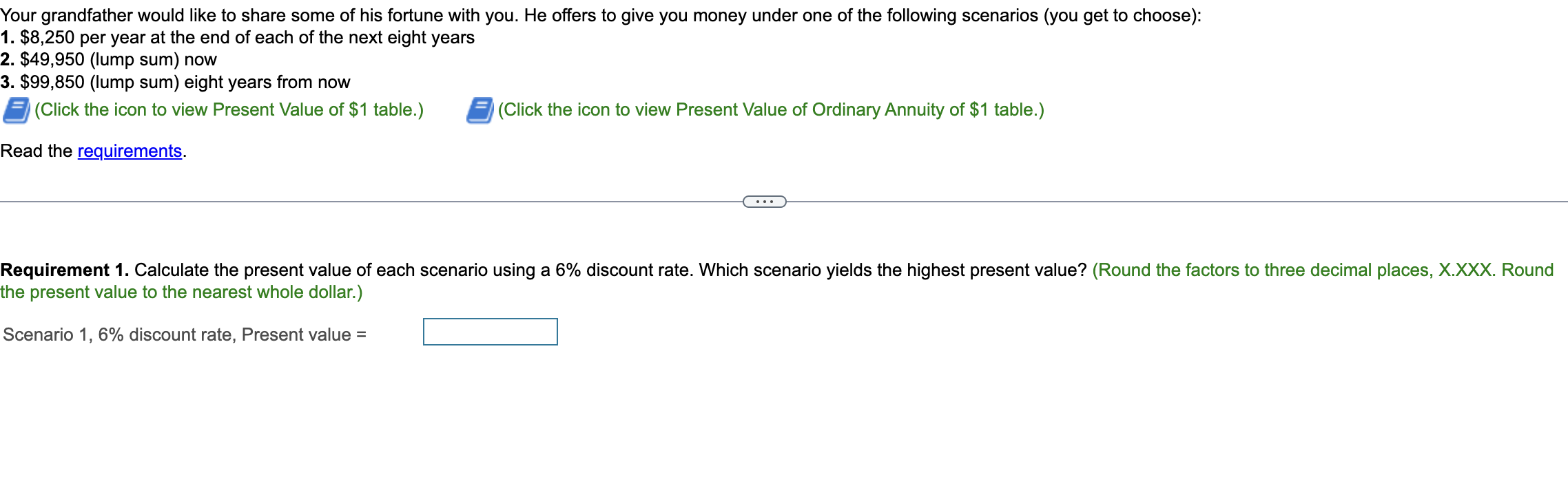Click 'Which scenario yields the highest present value?' text
1568x479 pixels.
coord(893,270)
